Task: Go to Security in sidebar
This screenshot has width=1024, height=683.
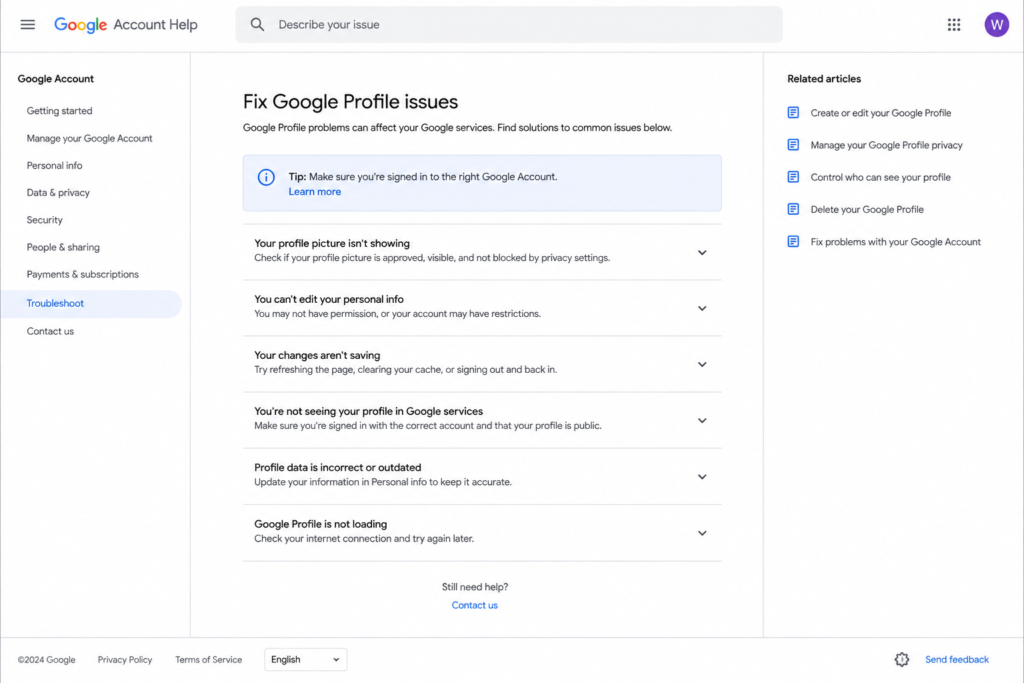Action: click(44, 220)
